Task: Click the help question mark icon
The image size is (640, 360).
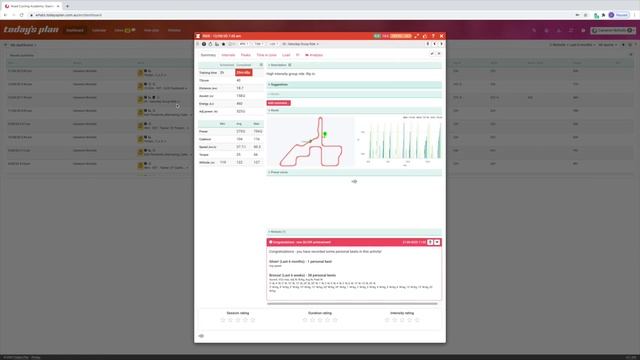Action: click(433, 36)
